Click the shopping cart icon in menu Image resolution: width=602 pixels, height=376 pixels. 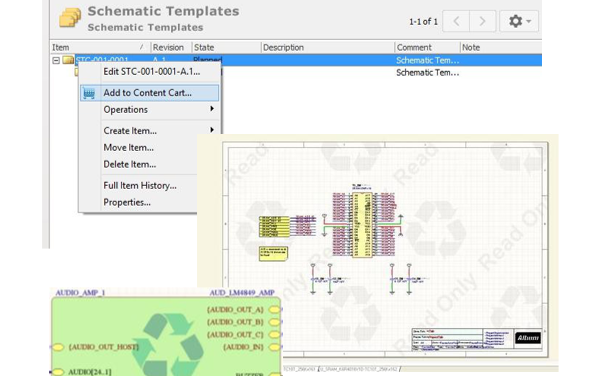[x=89, y=93]
